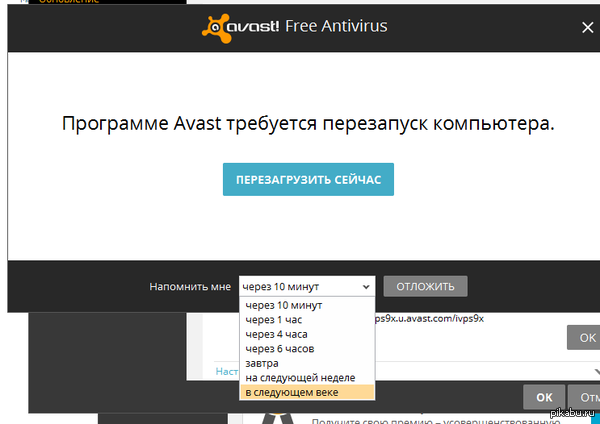Image resolution: width=600 pixels, height=424 pixels.
Task: Click the bold OK button at bottom
Action: coord(544,397)
